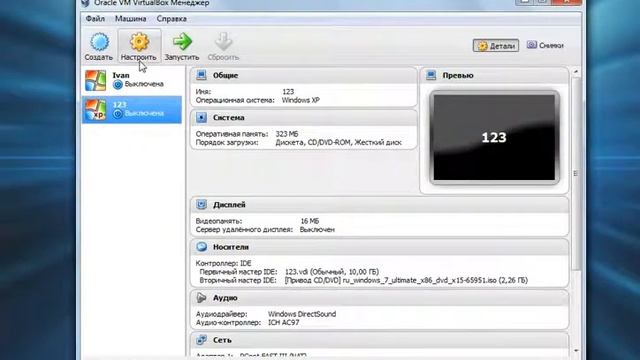Click the Общие section icon
Image resolution: width=640 pixels, height=360 pixels.
tap(201, 75)
